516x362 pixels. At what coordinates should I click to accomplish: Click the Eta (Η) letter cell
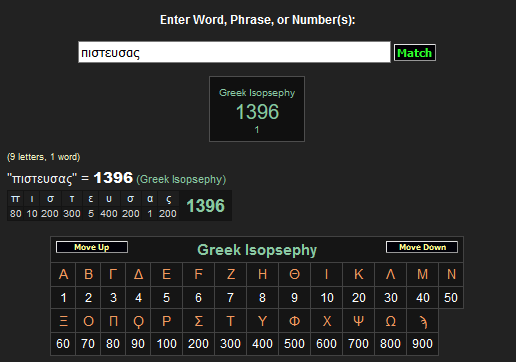click(x=262, y=274)
